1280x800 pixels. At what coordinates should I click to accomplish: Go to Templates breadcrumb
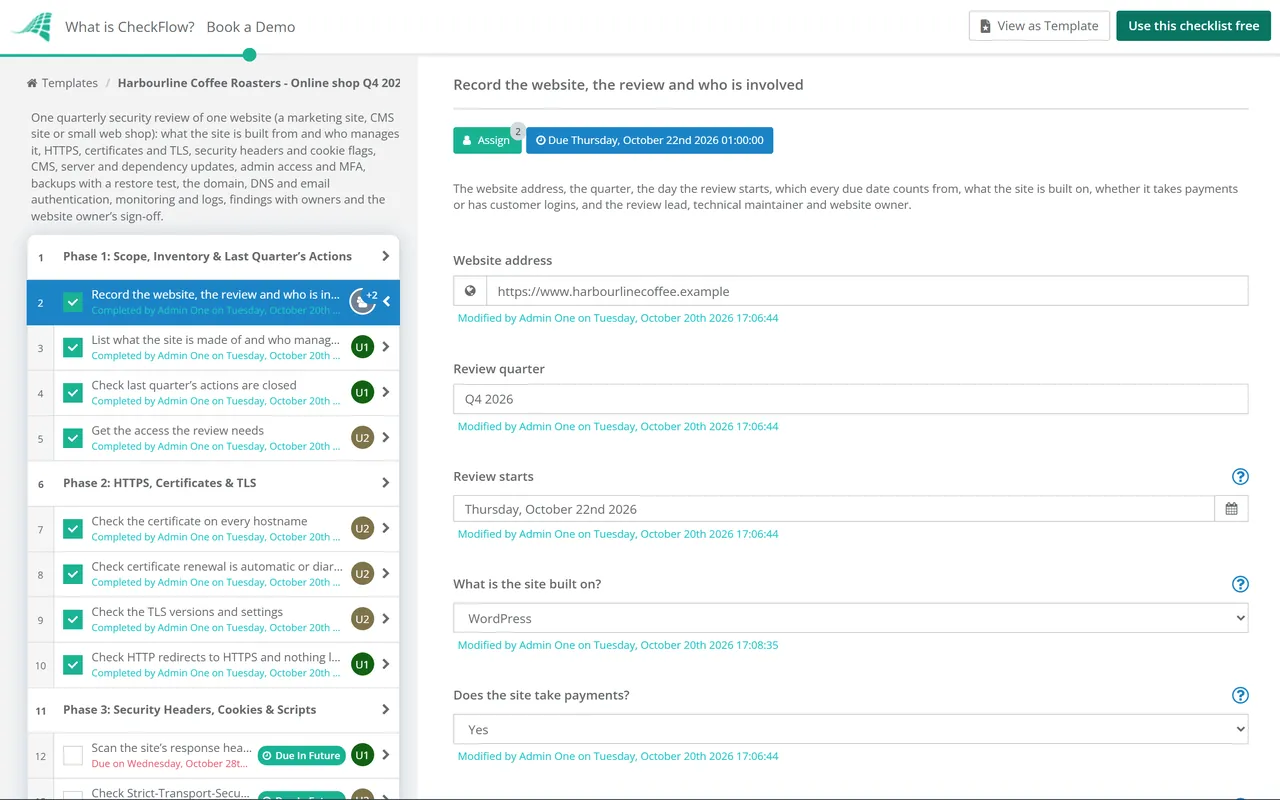[70, 83]
